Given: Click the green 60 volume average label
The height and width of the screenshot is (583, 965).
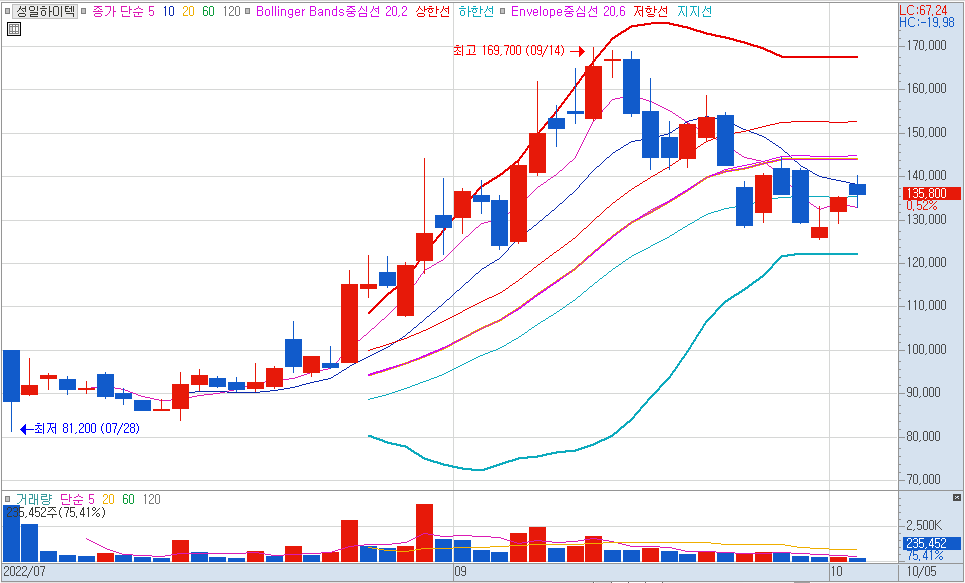Looking at the screenshot, I should click(x=128, y=499).
